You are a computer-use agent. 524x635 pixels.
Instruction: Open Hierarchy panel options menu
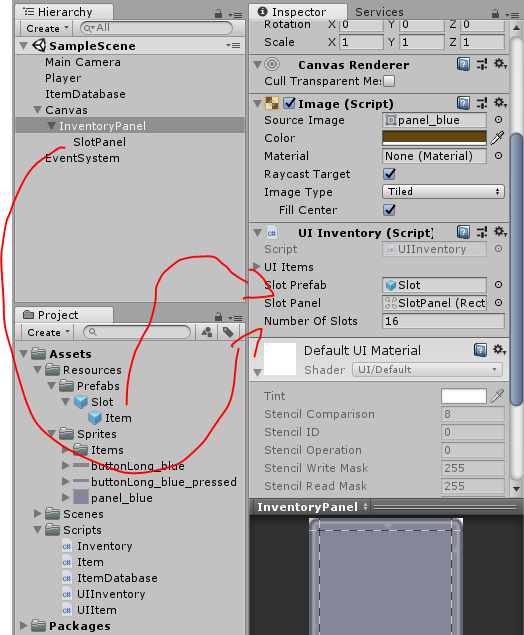pos(235,15)
